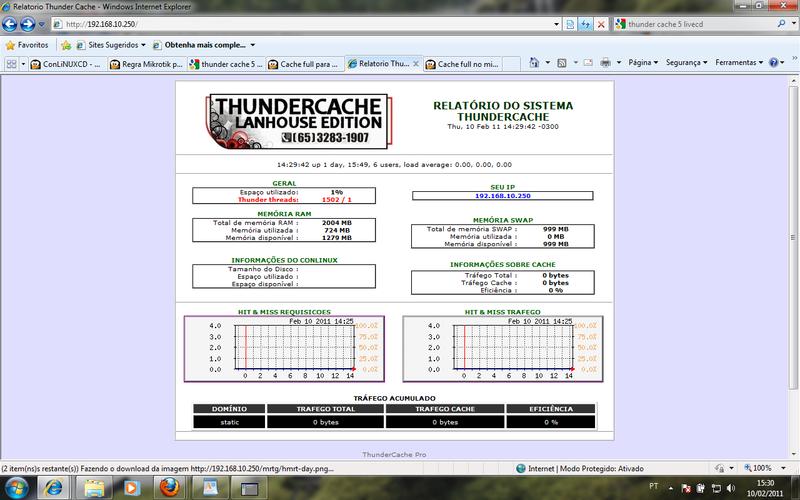The height and width of the screenshot is (500, 800).
Task: Click the Read Mail envelope icon
Action: pos(588,63)
